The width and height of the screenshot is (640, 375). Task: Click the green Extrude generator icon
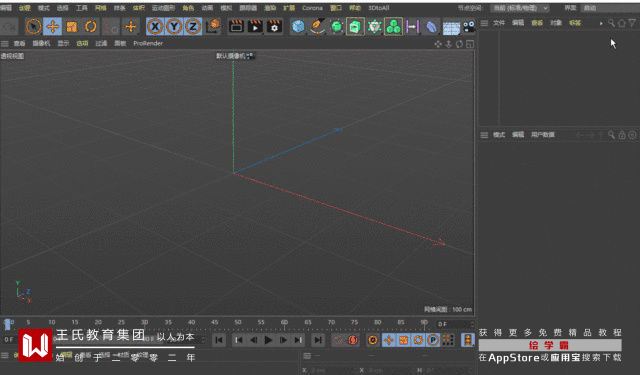(355, 27)
